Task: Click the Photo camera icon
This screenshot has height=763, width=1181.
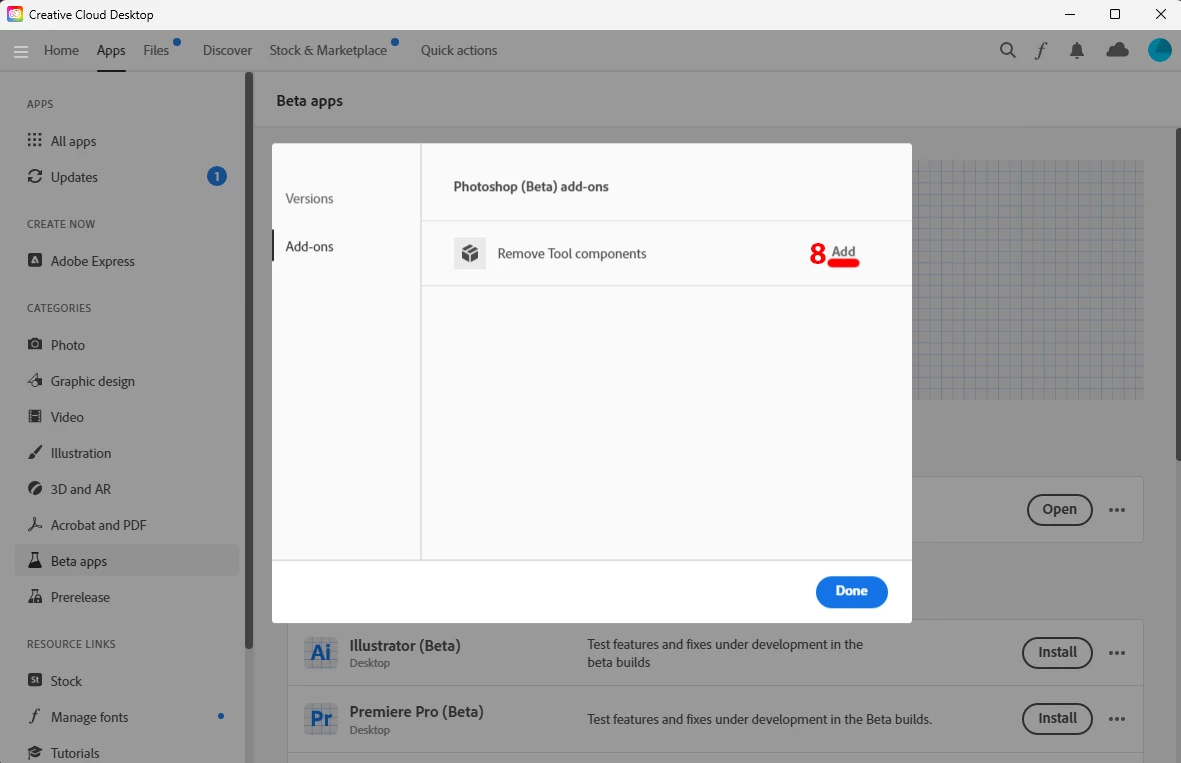Action: click(x=35, y=344)
